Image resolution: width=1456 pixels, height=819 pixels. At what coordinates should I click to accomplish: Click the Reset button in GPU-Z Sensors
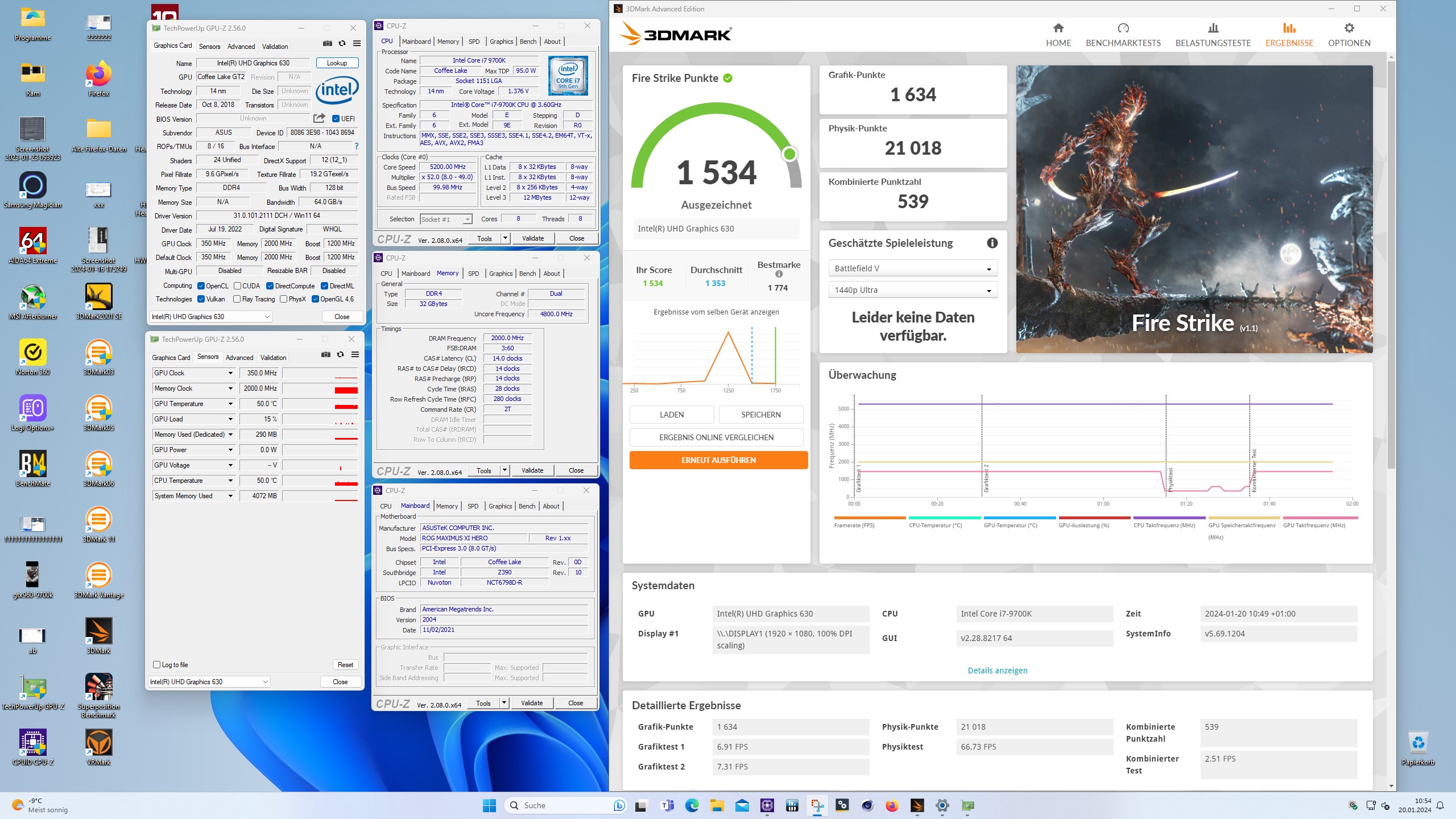345,665
